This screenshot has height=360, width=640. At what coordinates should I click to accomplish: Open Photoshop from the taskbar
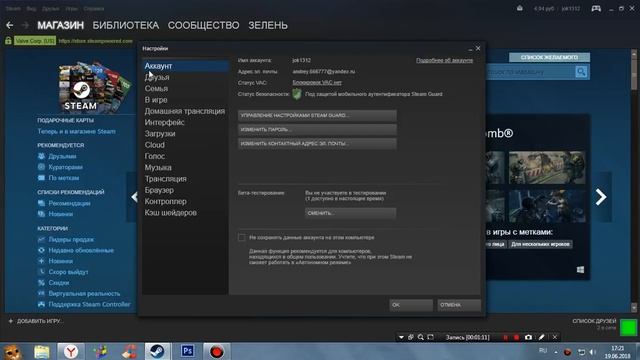pos(187,351)
